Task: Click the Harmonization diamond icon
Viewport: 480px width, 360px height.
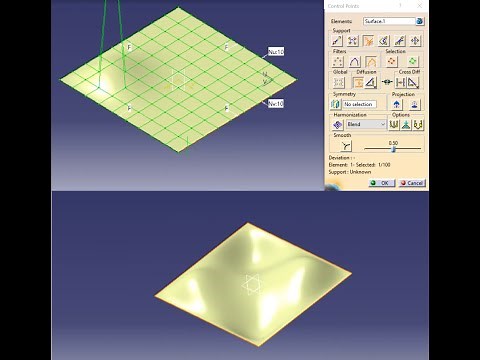Action: (338, 125)
